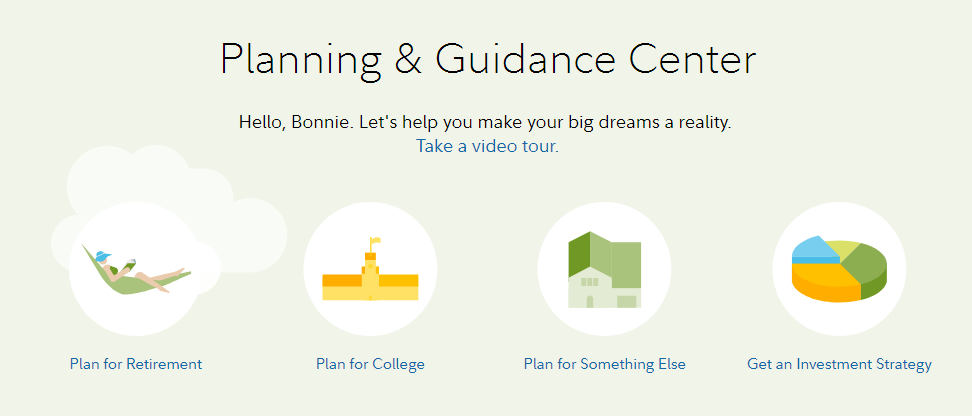This screenshot has height=416, width=972.
Task: Follow the Plan for College link
Action: click(x=370, y=364)
